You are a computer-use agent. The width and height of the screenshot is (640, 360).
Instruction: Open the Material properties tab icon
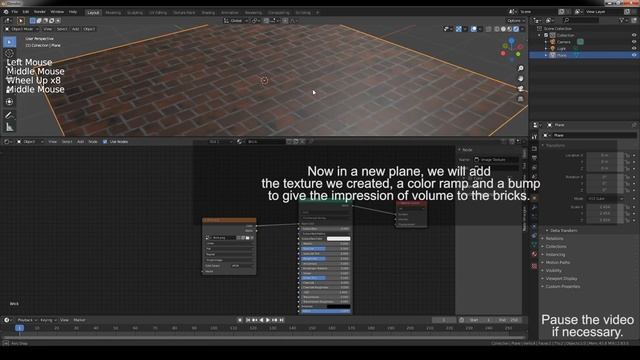(534, 254)
